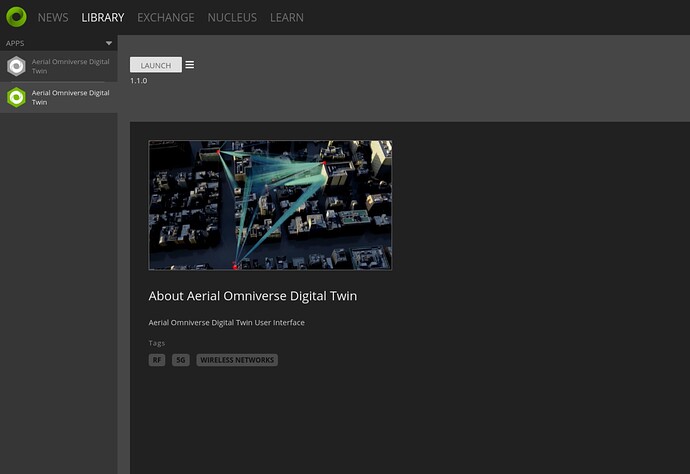Open the NEWS tab
Screen dimensions: 690x474
(x=53, y=18)
